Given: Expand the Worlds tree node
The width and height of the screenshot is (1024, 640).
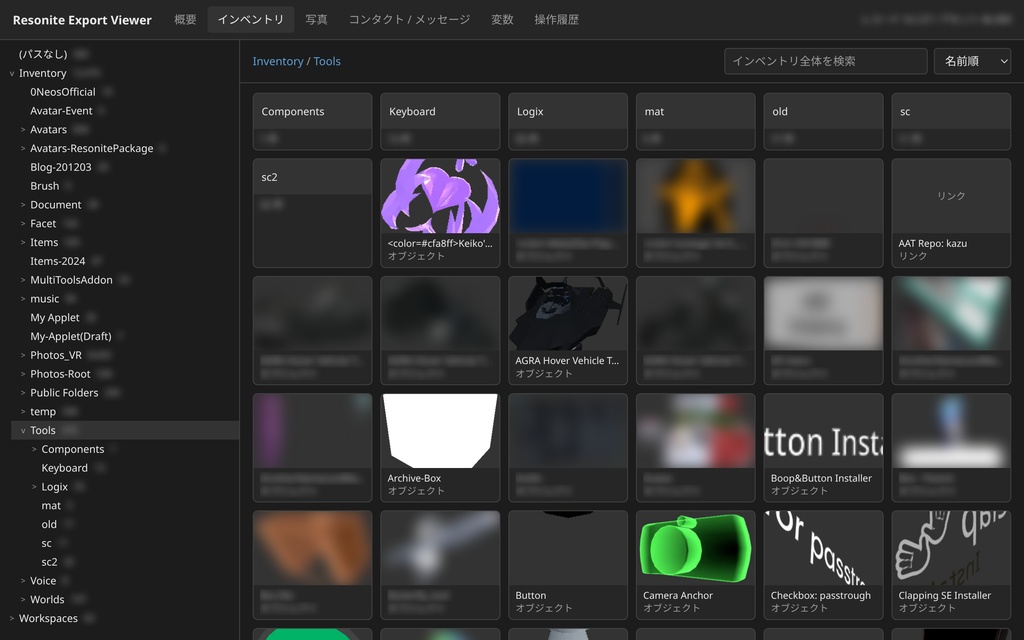Looking at the screenshot, I should (x=23, y=600).
